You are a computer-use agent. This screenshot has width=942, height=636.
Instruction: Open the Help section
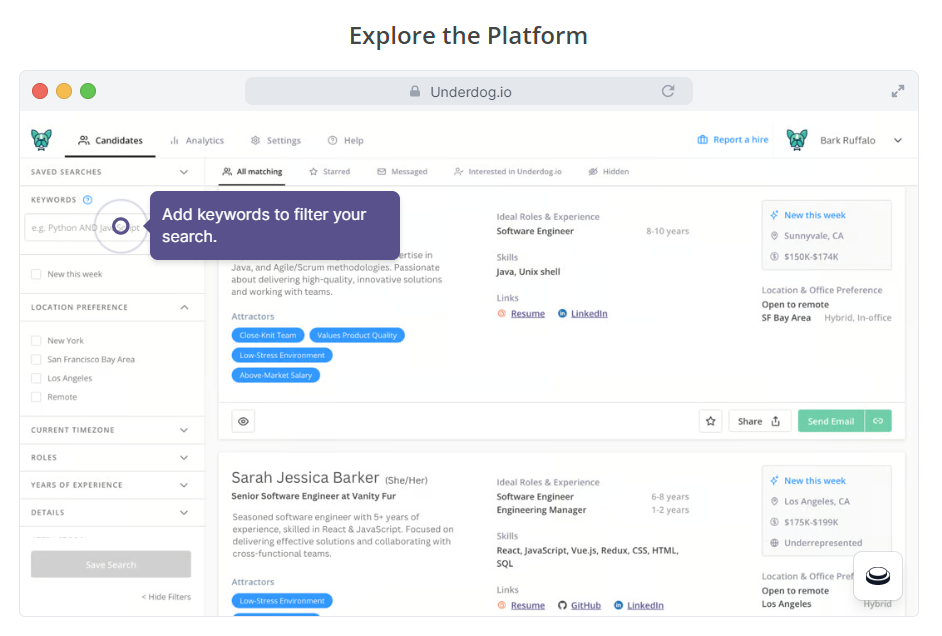point(345,140)
